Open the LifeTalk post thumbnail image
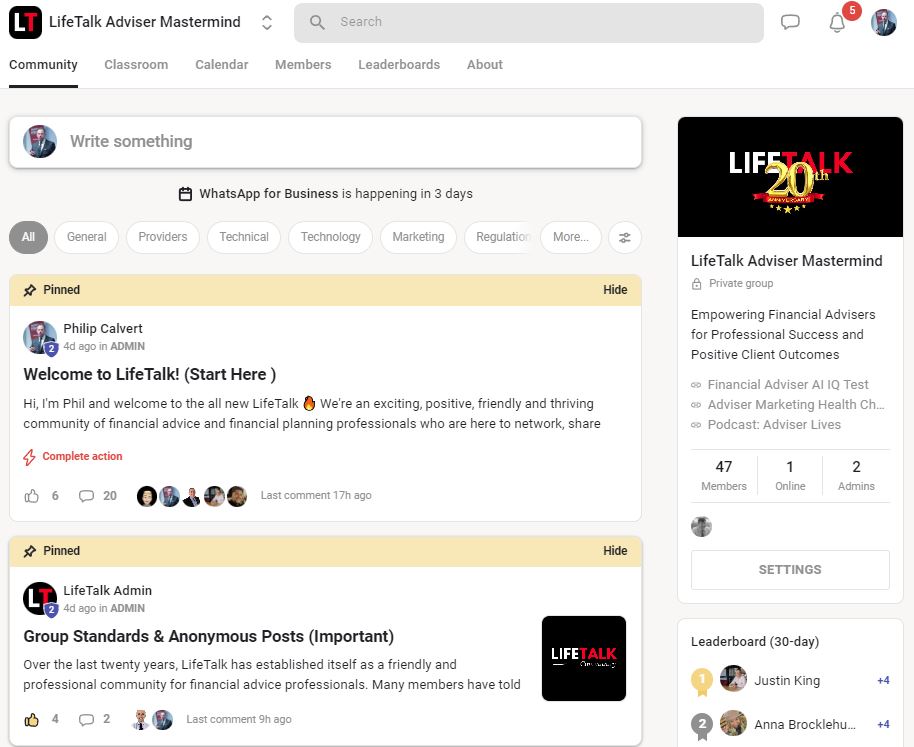Viewport: 914px width, 747px height. [584, 658]
